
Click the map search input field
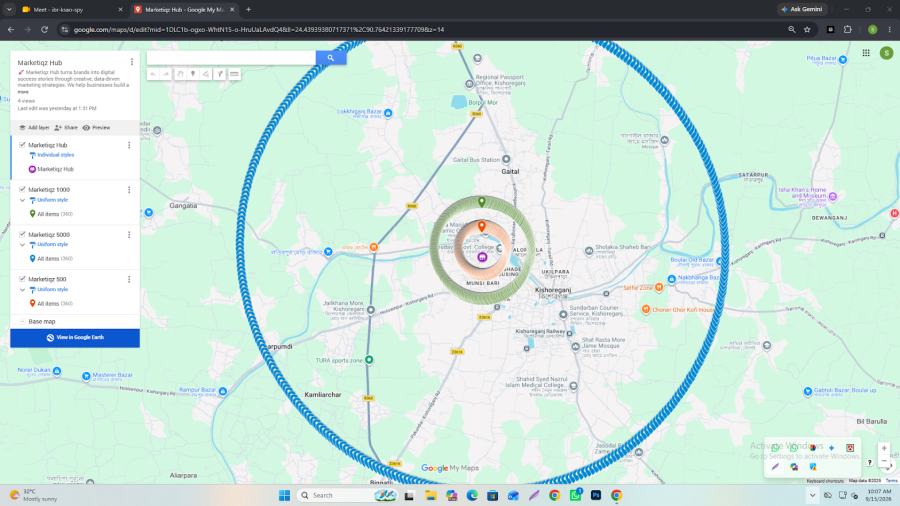231,57
